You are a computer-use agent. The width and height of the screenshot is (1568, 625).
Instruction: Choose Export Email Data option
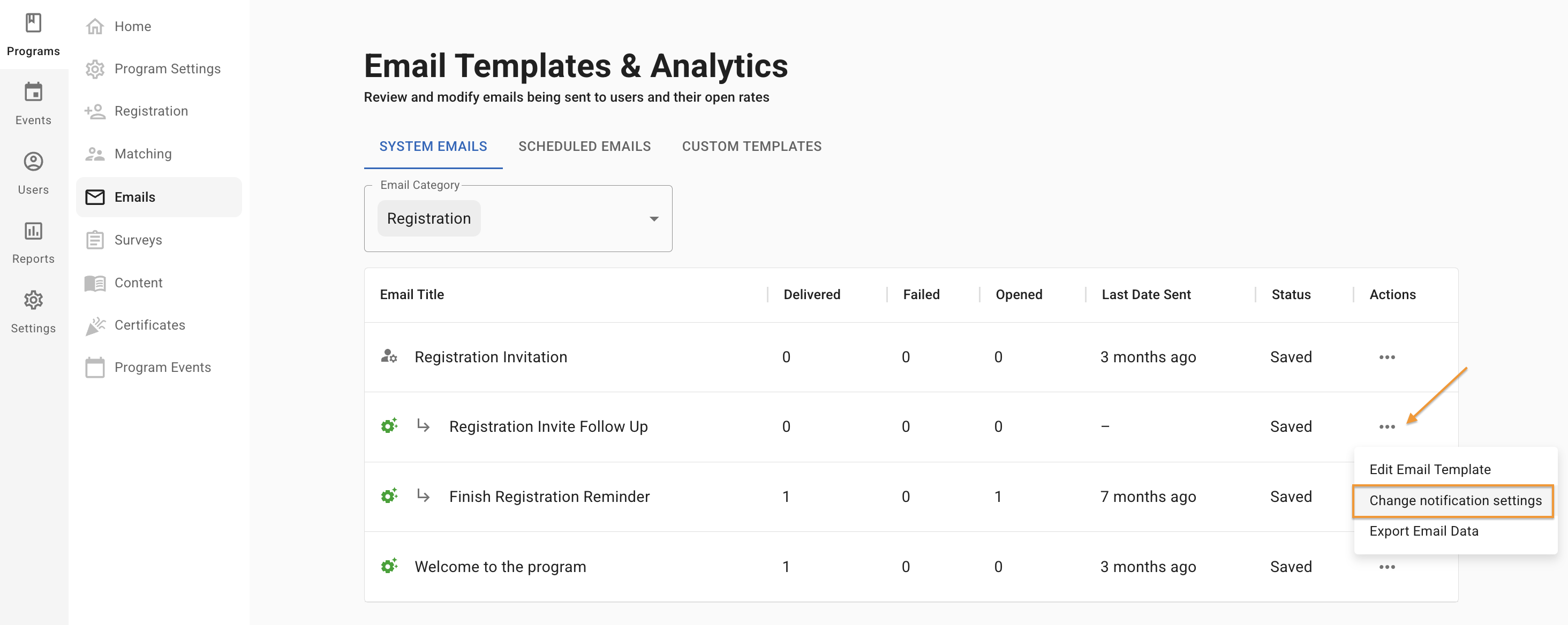tap(1423, 531)
